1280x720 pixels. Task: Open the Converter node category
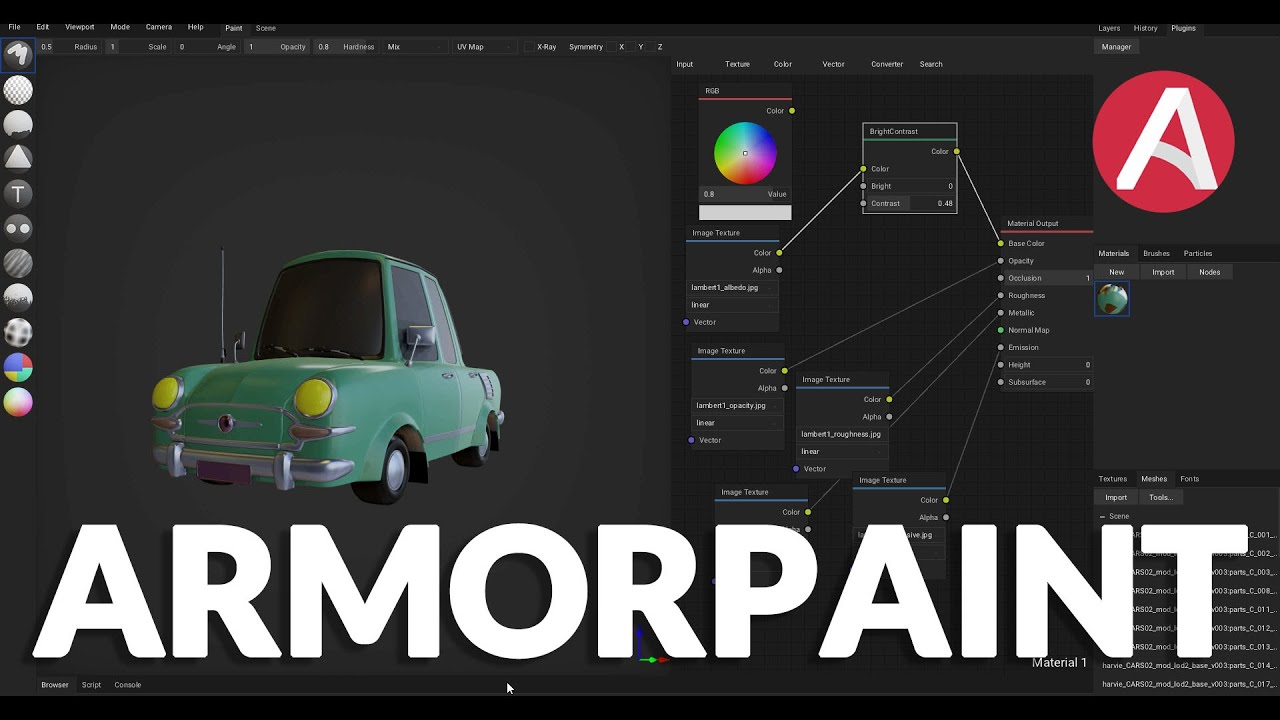point(887,64)
